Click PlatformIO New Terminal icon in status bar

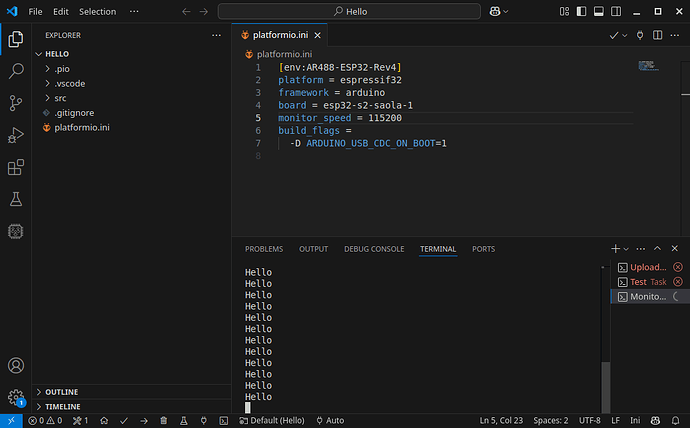[224, 421]
